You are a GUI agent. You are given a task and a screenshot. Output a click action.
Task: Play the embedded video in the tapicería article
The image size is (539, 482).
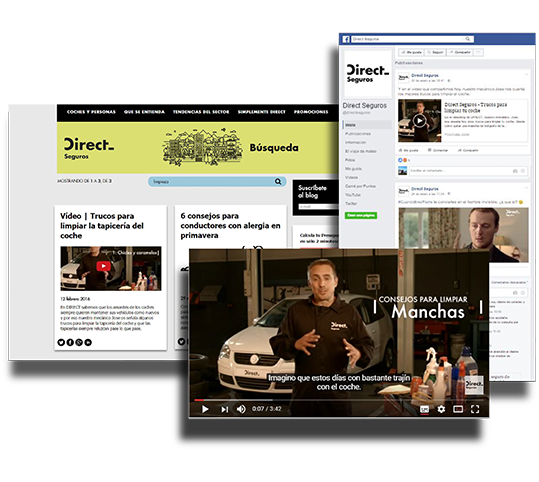(103, 266)
